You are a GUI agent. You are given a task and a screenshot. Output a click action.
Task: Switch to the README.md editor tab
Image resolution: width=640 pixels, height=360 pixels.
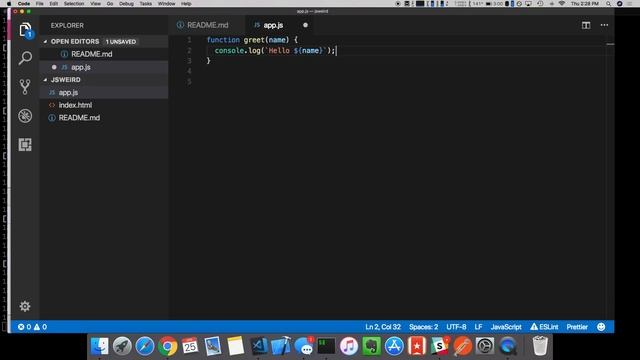pyautogui.click(x=208, y=25)
